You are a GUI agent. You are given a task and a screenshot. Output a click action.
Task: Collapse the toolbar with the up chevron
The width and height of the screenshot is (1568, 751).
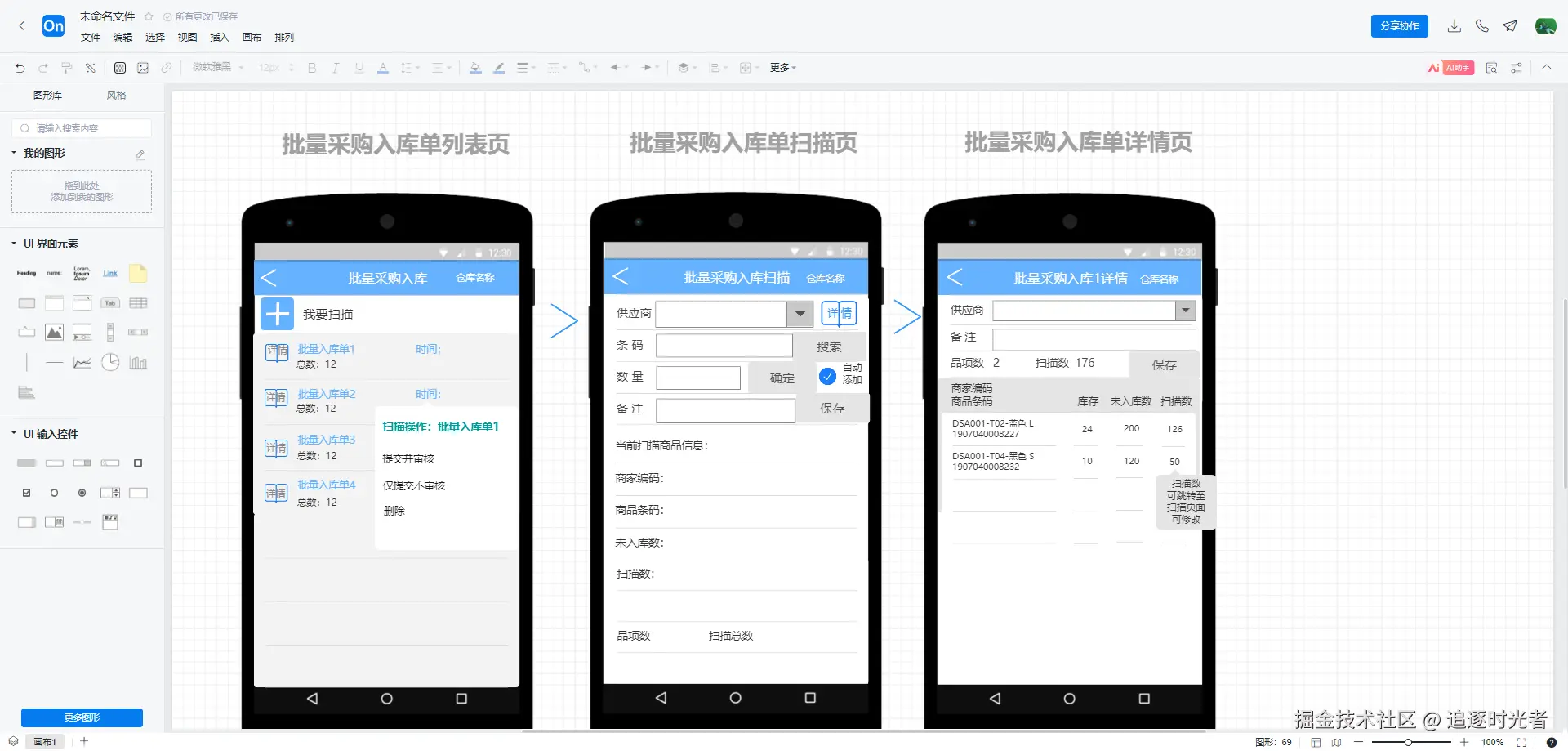(x=1547, y=68)
